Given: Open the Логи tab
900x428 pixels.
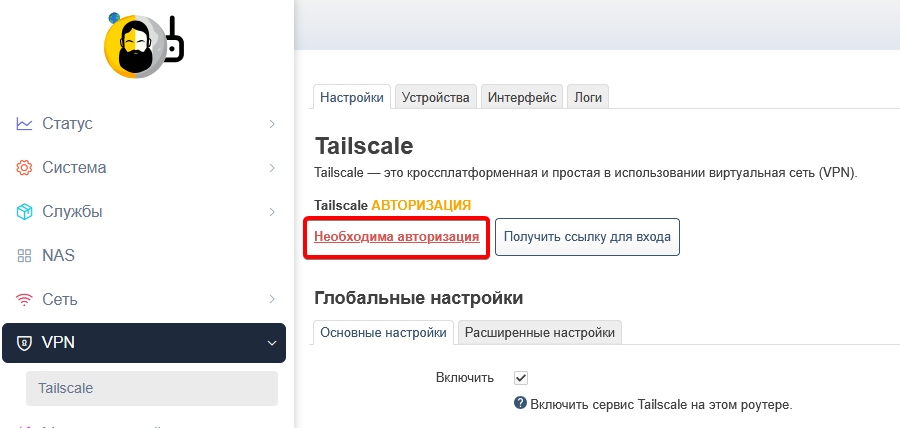Looking at the screenshot, I should [588, 97].
